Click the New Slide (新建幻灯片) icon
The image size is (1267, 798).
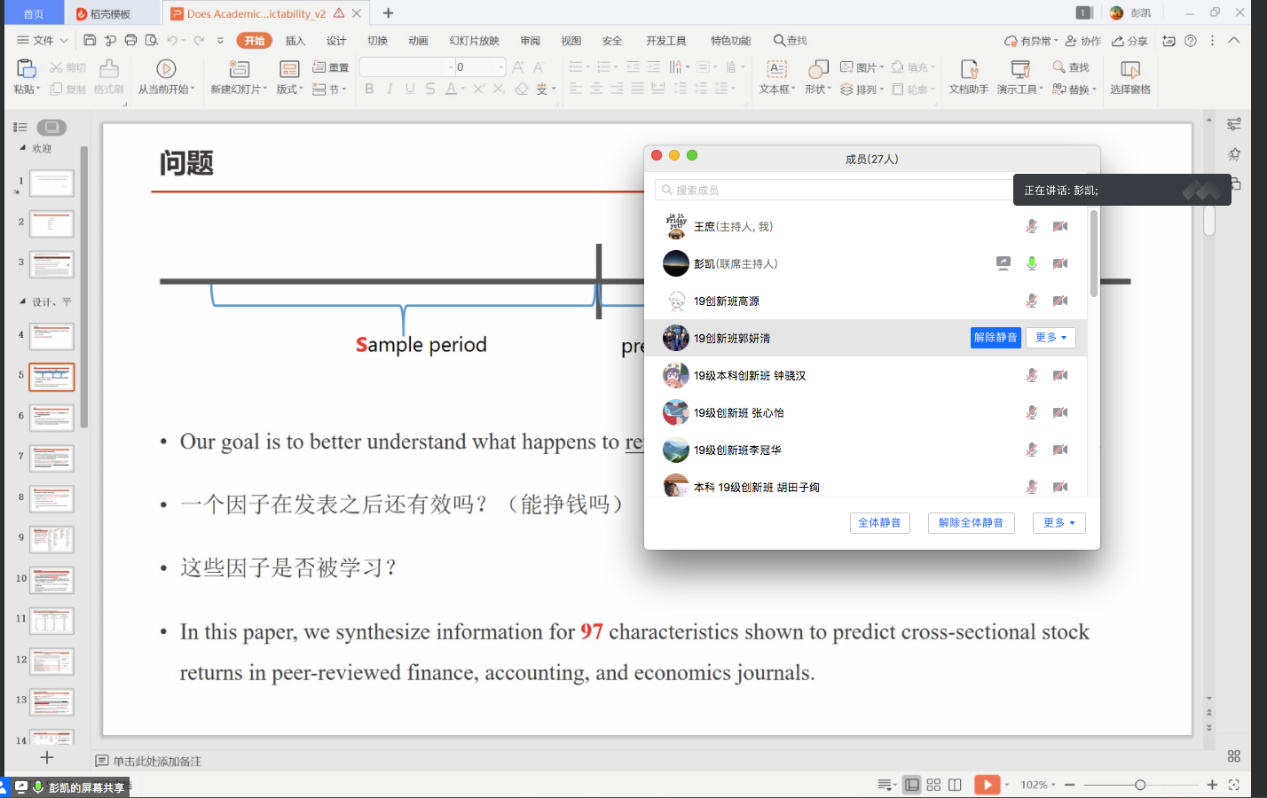(239, 69)
